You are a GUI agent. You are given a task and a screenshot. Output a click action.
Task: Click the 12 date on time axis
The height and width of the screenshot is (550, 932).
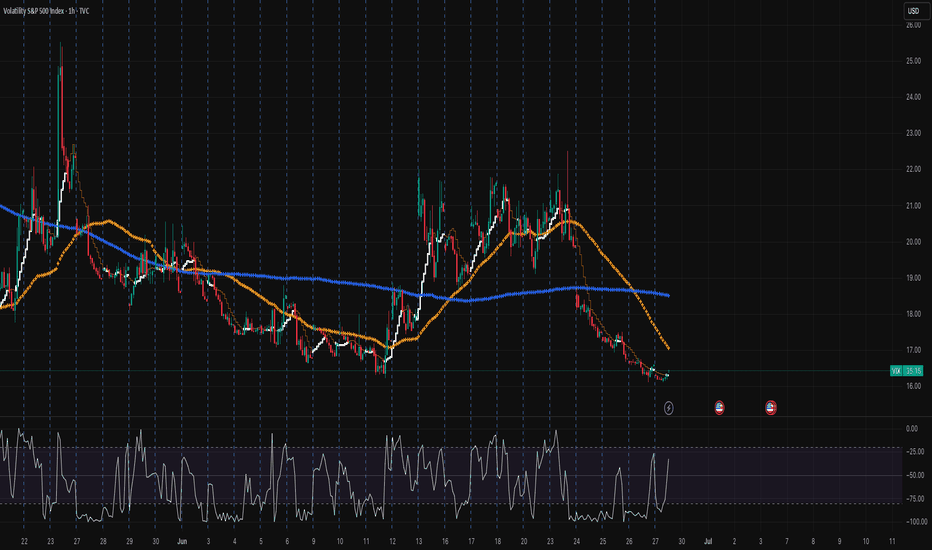coord(392,541)
